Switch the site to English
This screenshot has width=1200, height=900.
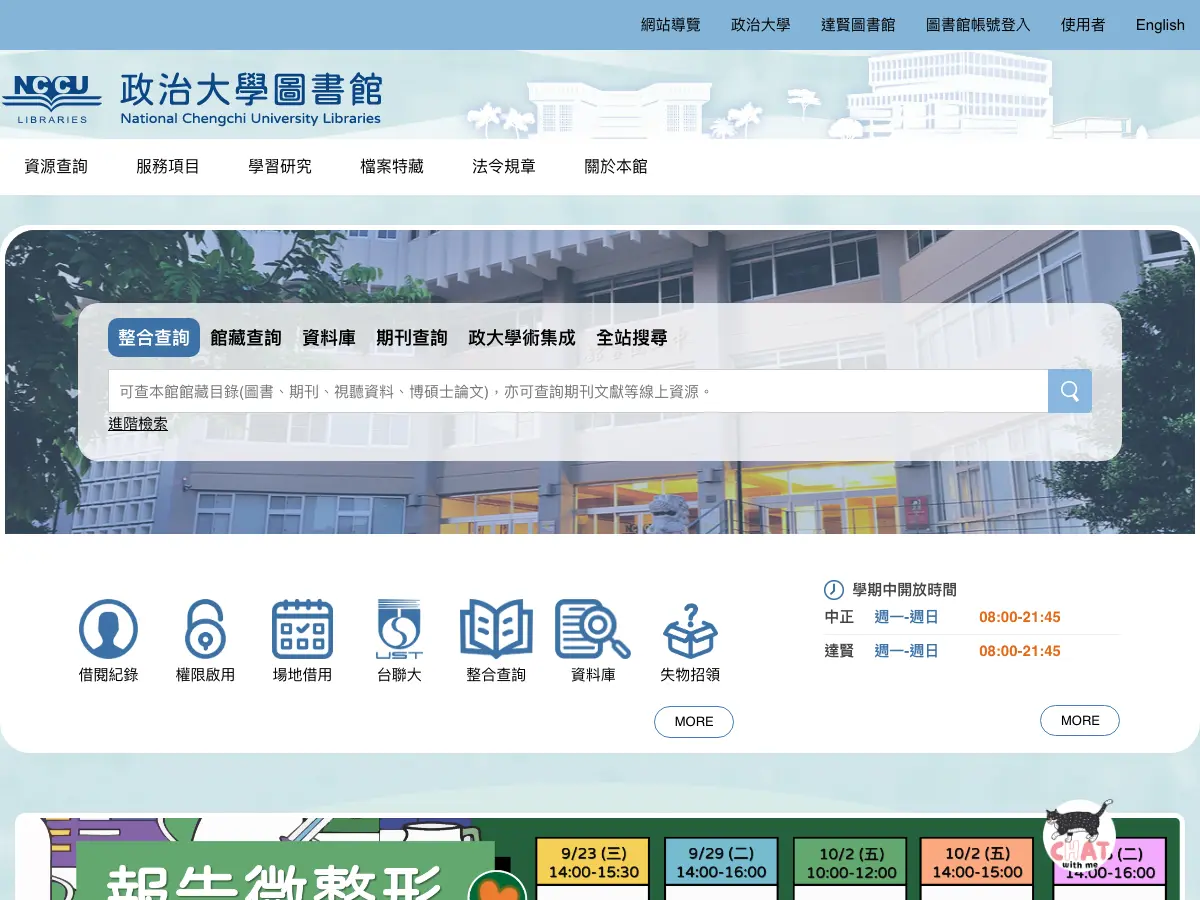tap(1160, 25)
